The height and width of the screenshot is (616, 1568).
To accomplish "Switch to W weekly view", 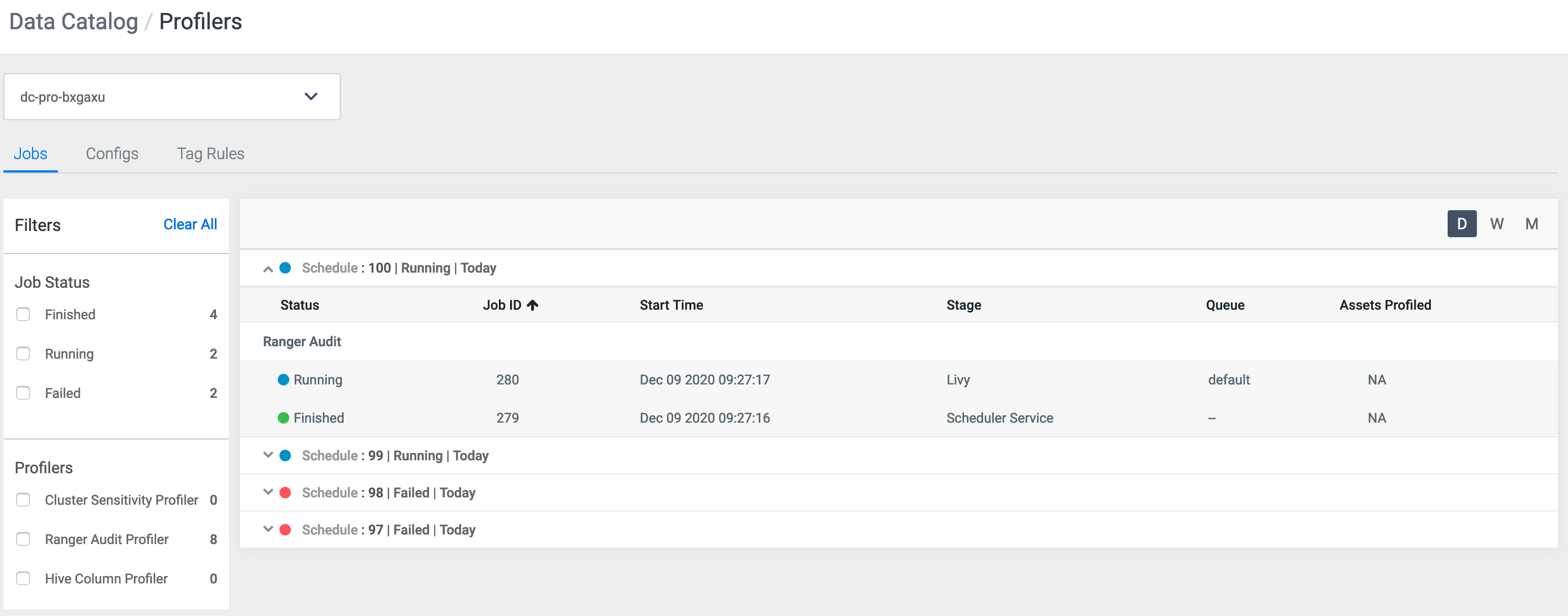I will [1496, 224].
